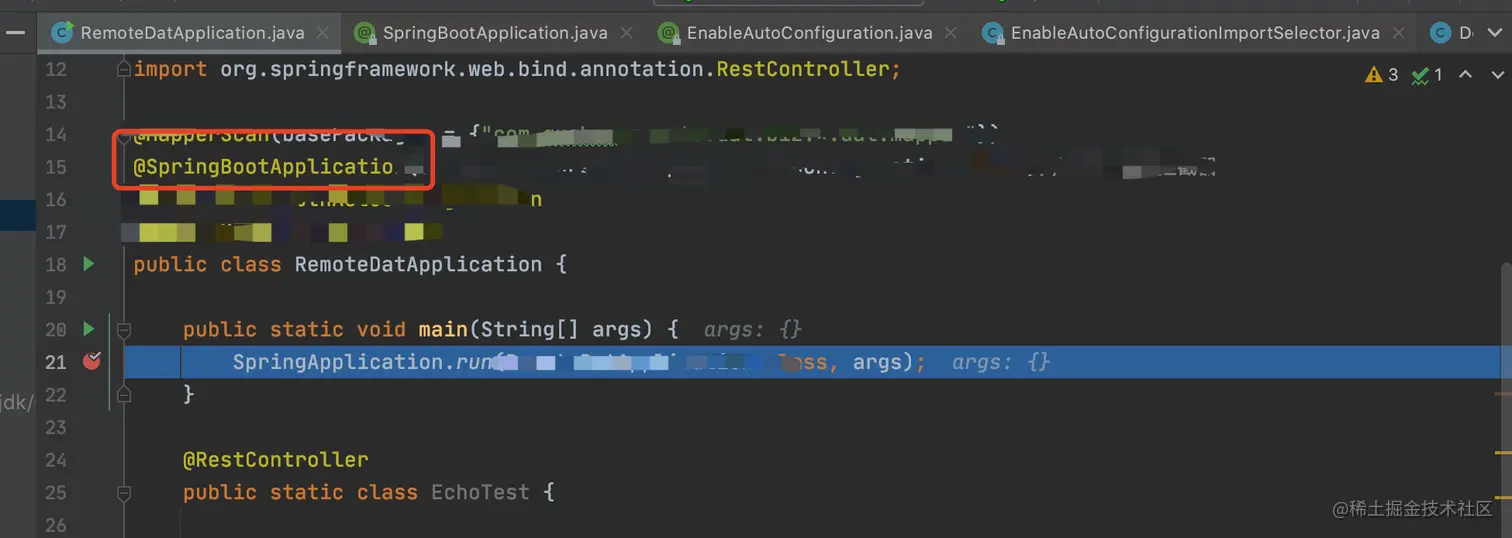Screen dimensions: 1512x538
Task: Click @SpringBootApplication annotation text
Action: [264, 167]
